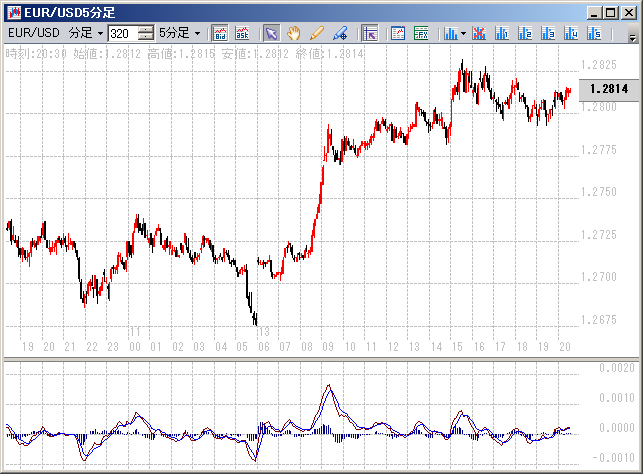This screenshot has height=474, width=643.
Task: Open the 5分足 timeframe dropdown
Action: pos(180,33)
